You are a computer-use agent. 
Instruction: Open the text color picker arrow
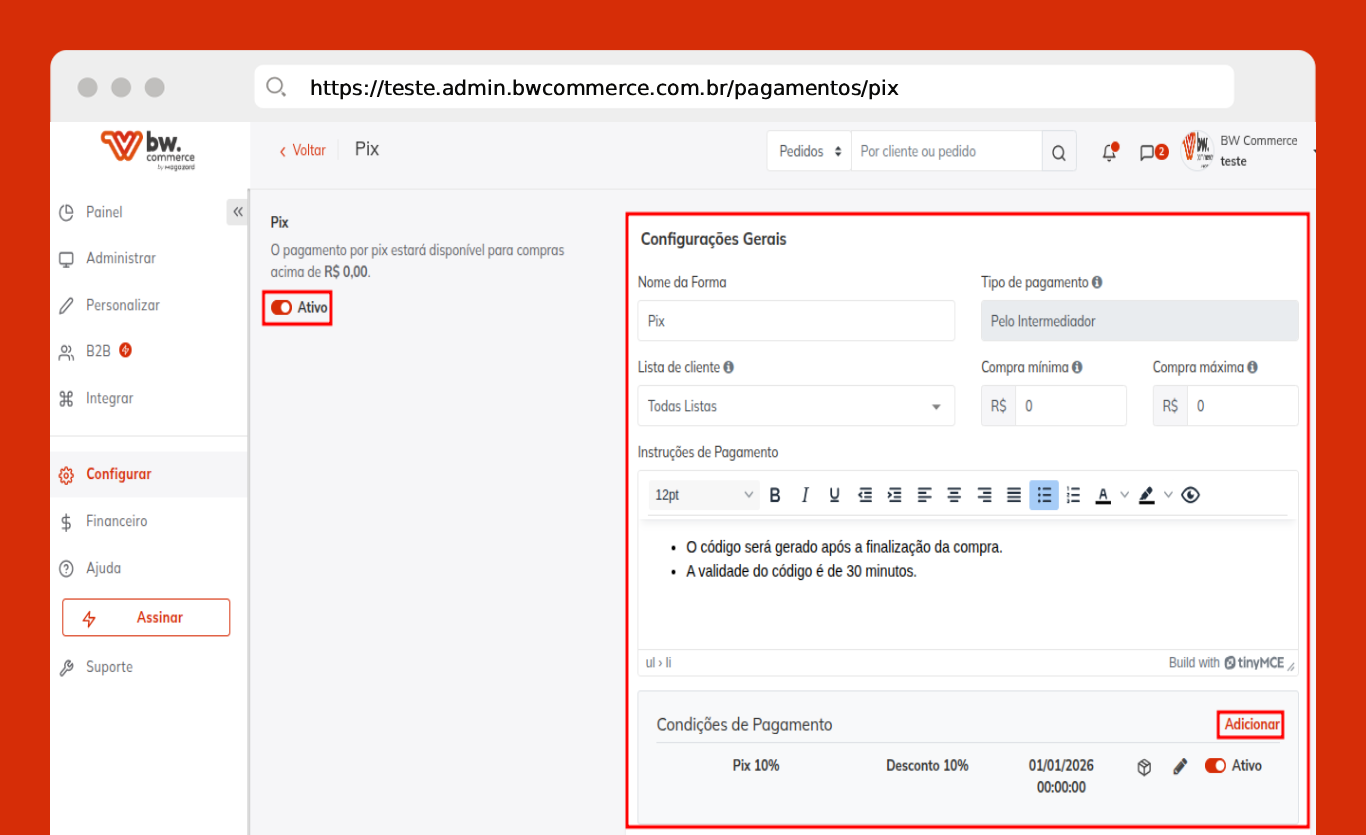1125,495
